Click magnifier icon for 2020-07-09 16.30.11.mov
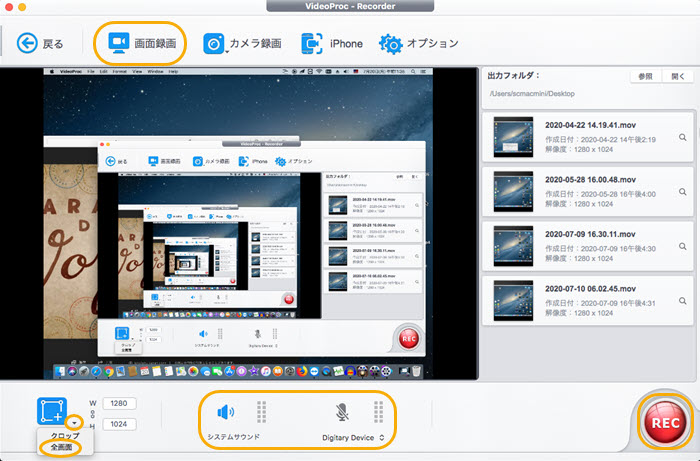The height and width of the screenshot is (461, 700). pyautogui.click(x=683, y=246)
